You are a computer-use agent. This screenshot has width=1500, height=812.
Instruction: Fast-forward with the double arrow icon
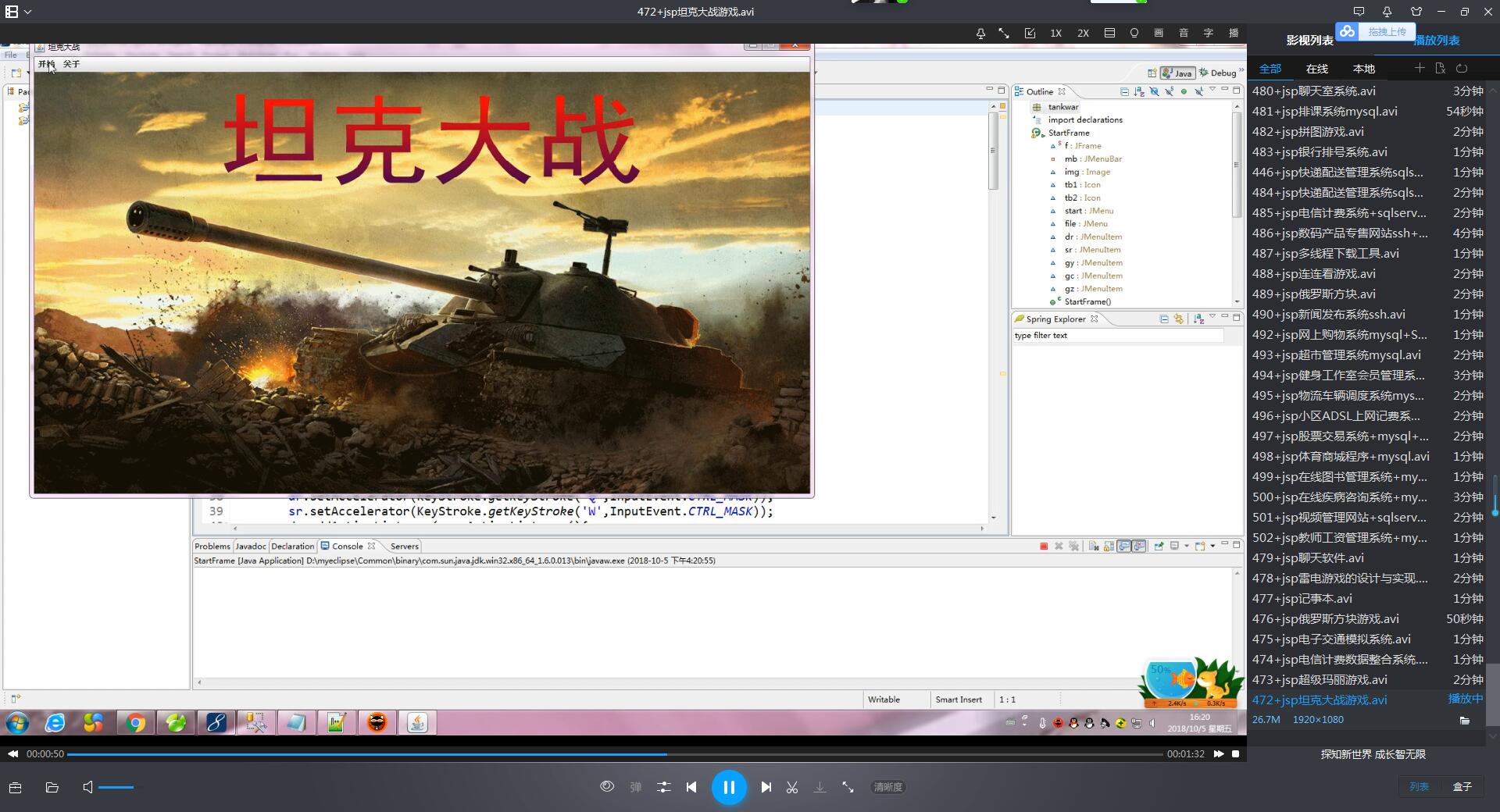point(1219,754)
